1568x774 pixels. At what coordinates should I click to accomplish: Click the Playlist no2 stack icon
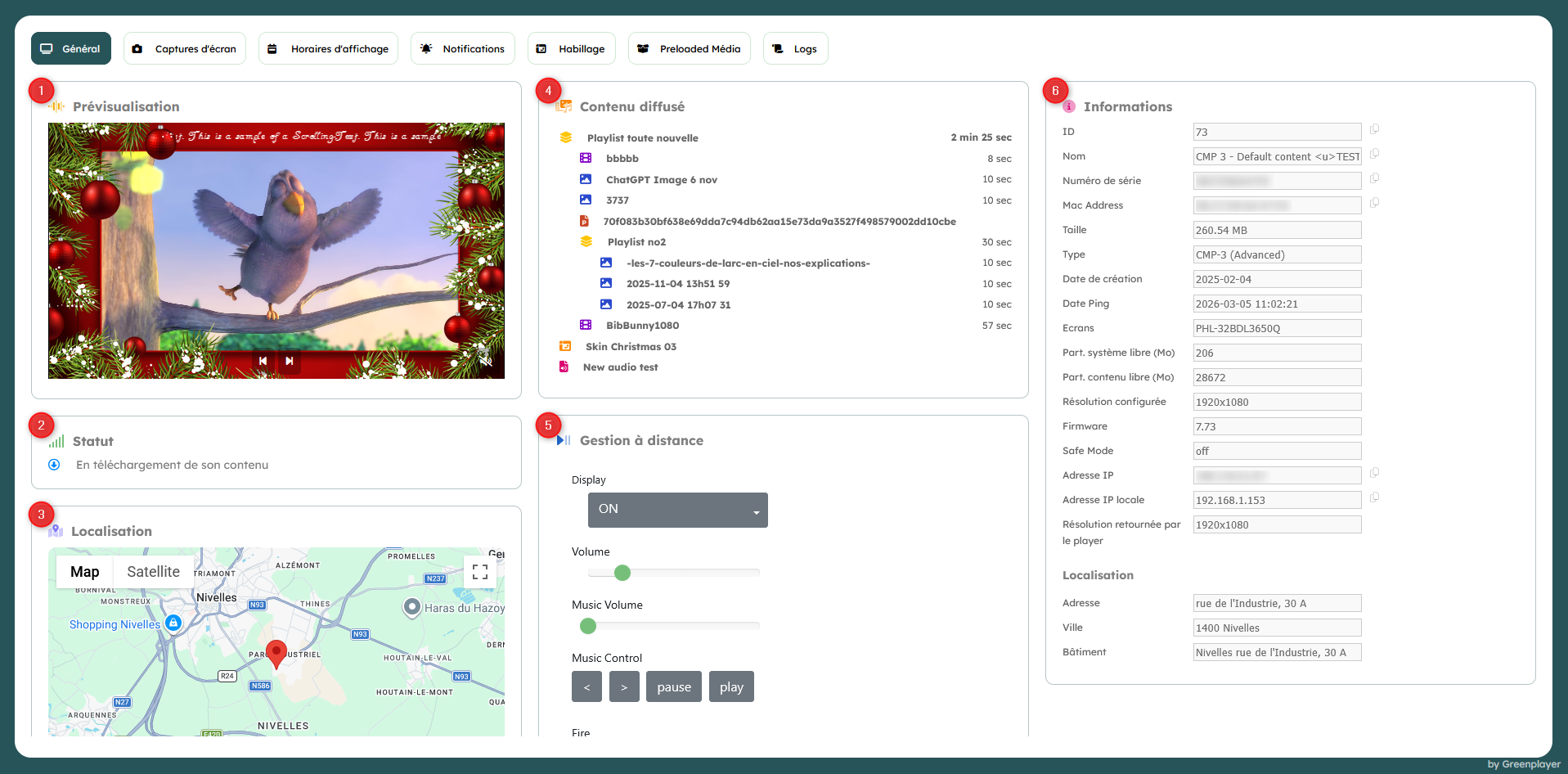coord(586,242)
